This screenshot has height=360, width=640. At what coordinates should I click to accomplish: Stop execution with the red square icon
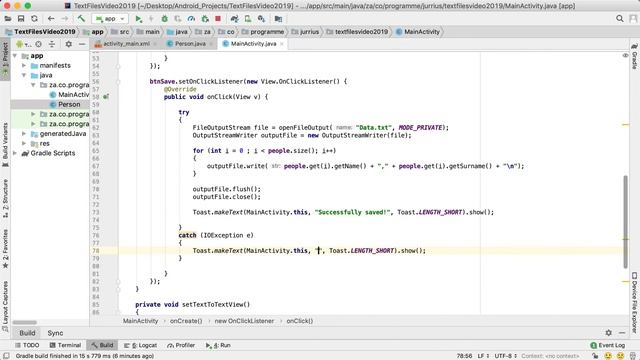[218, 19]
